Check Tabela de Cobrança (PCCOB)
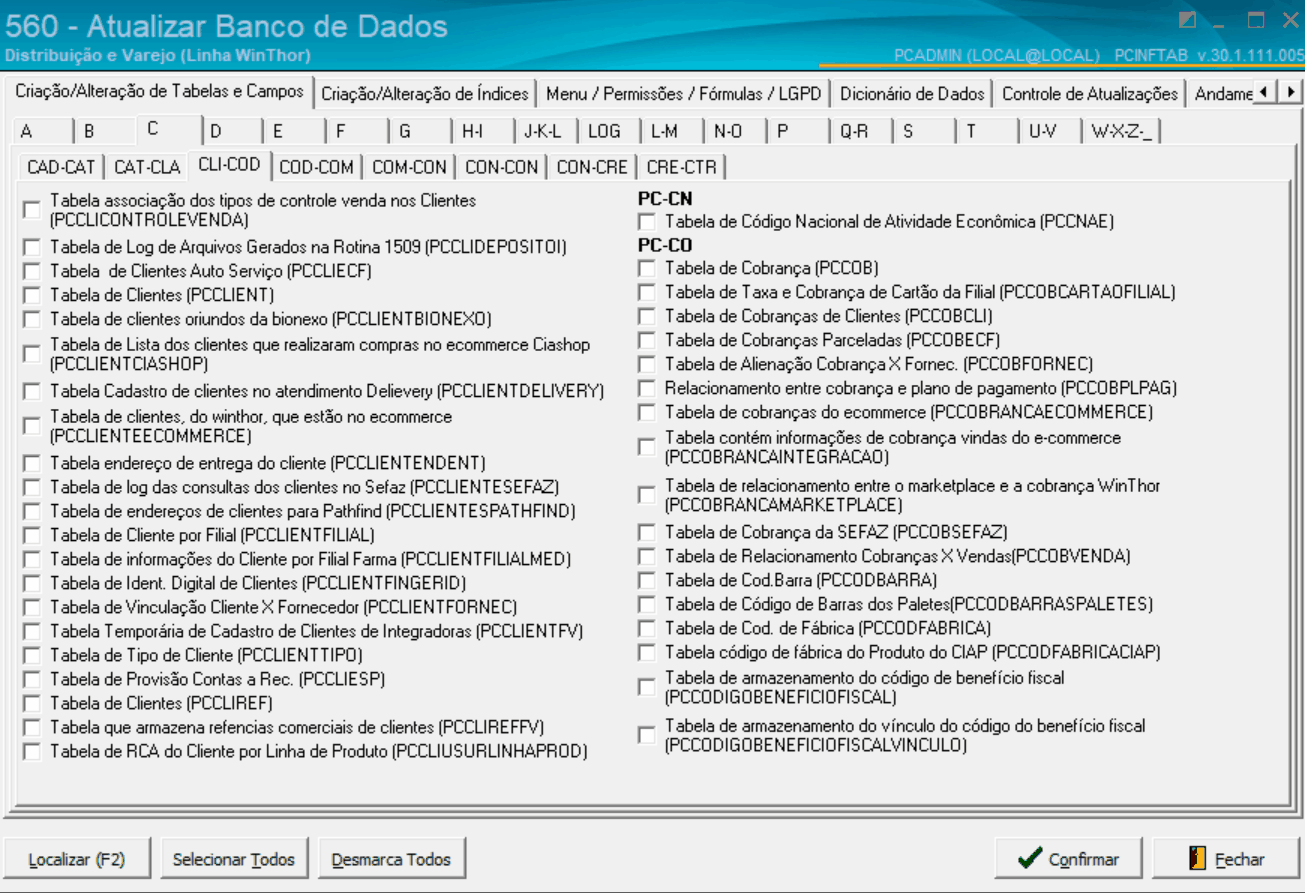This screenshot has width=1305, height=893. 647,268
